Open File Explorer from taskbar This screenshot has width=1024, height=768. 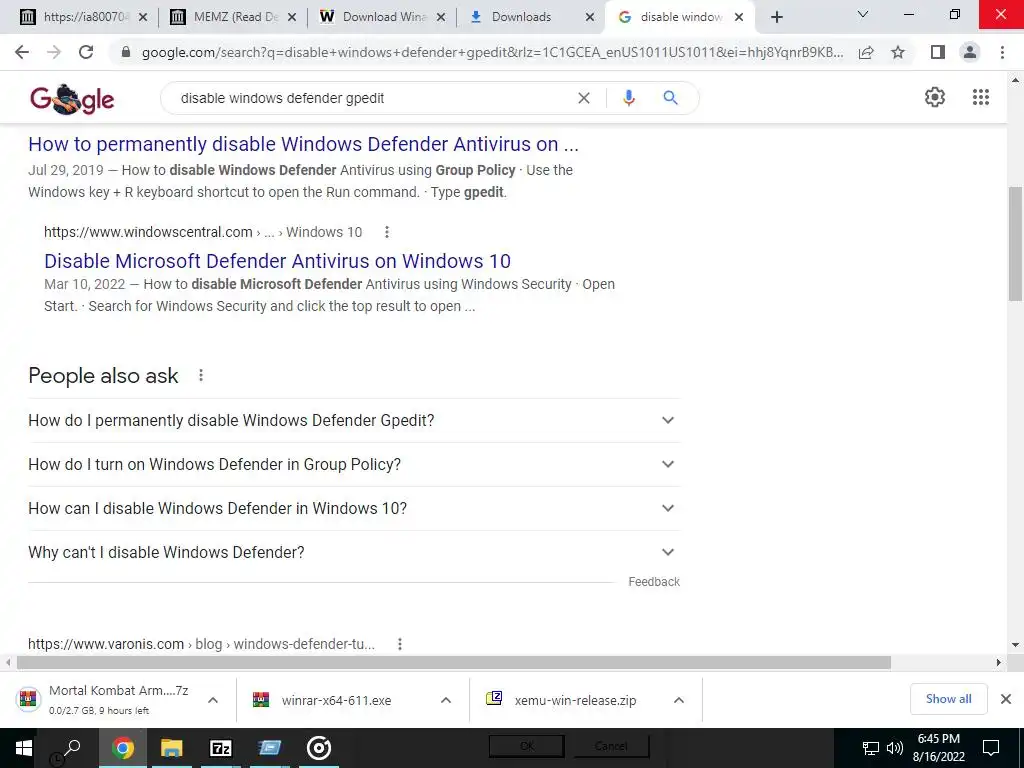[172, 748]
